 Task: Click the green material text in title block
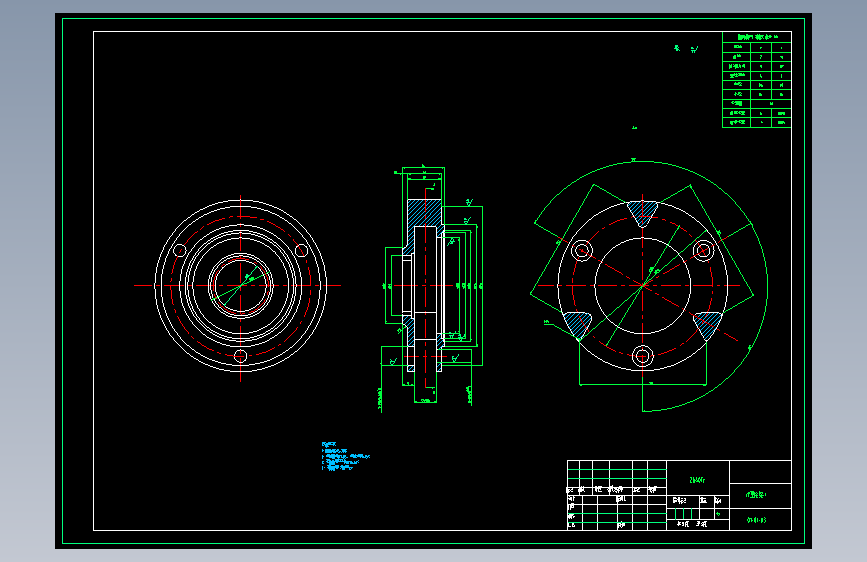click(x=697, y=480)
